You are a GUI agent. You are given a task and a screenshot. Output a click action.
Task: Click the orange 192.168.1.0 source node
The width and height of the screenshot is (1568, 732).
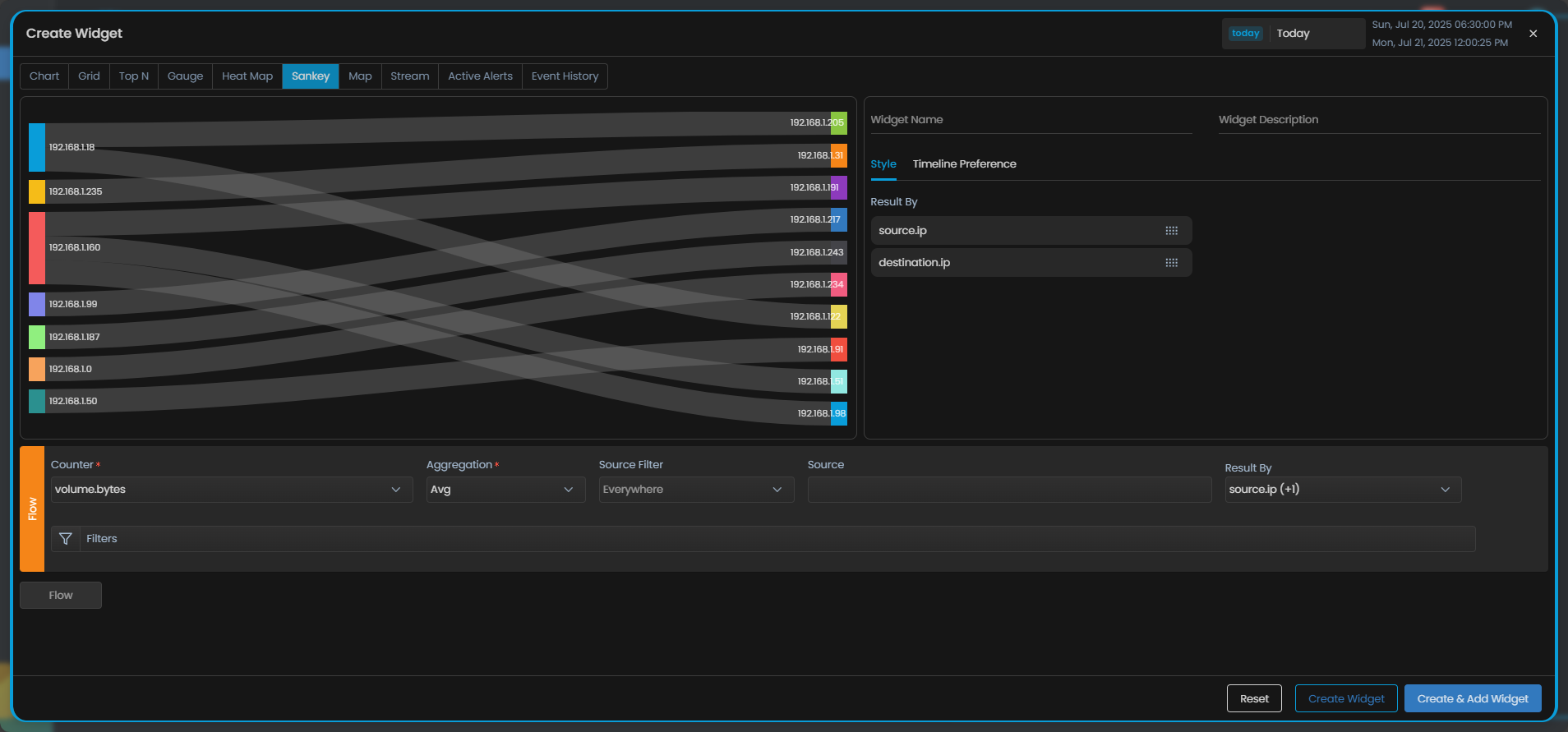(x=37, y=369)
